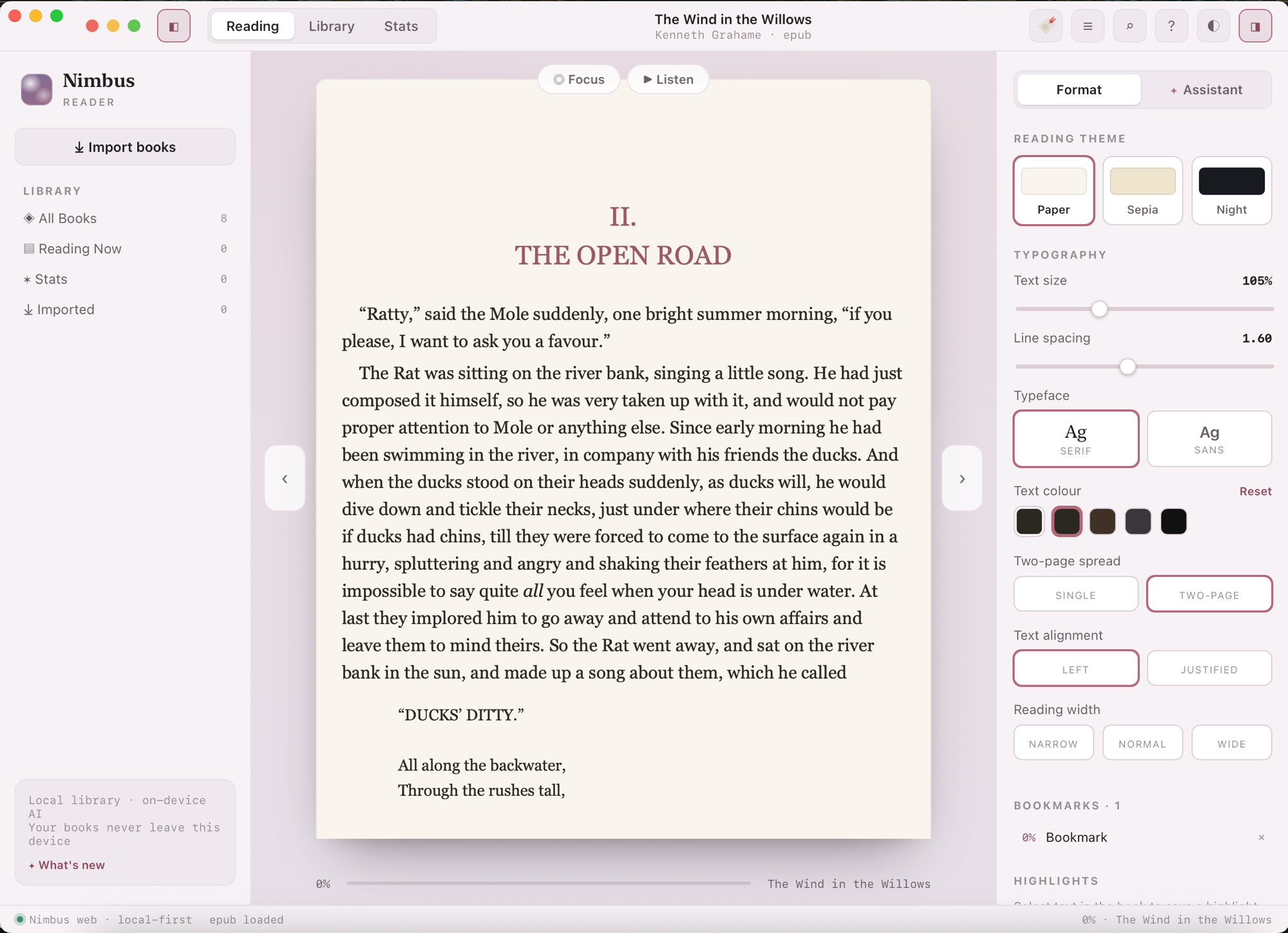Viewport: 1288px width, 933px height.
Task: Click 'Kenneth Grahame · epub' subtitle
Action: pos(733,35)
